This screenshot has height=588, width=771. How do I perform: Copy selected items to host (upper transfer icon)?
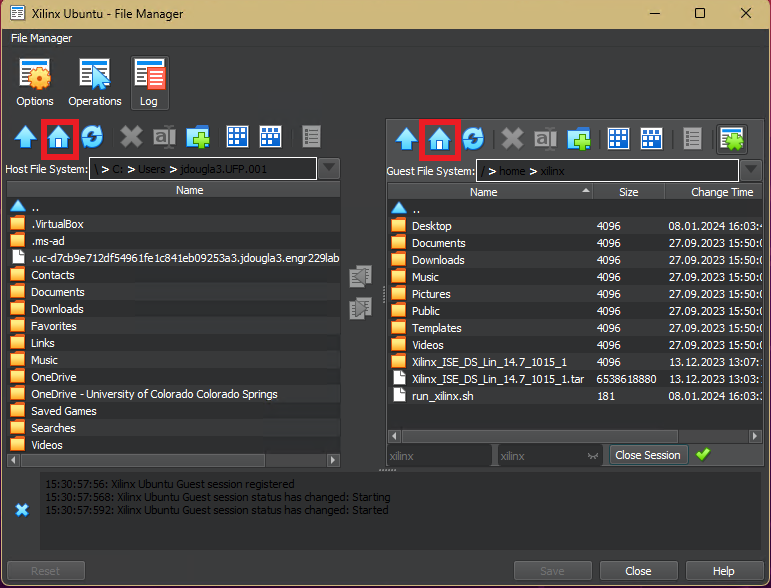[360, 276]
